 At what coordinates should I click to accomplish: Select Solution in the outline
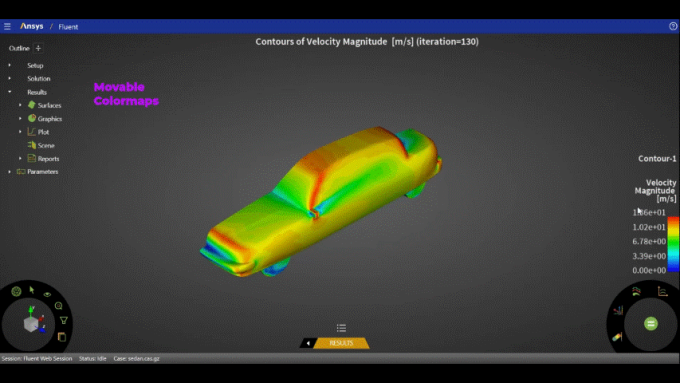39,79
